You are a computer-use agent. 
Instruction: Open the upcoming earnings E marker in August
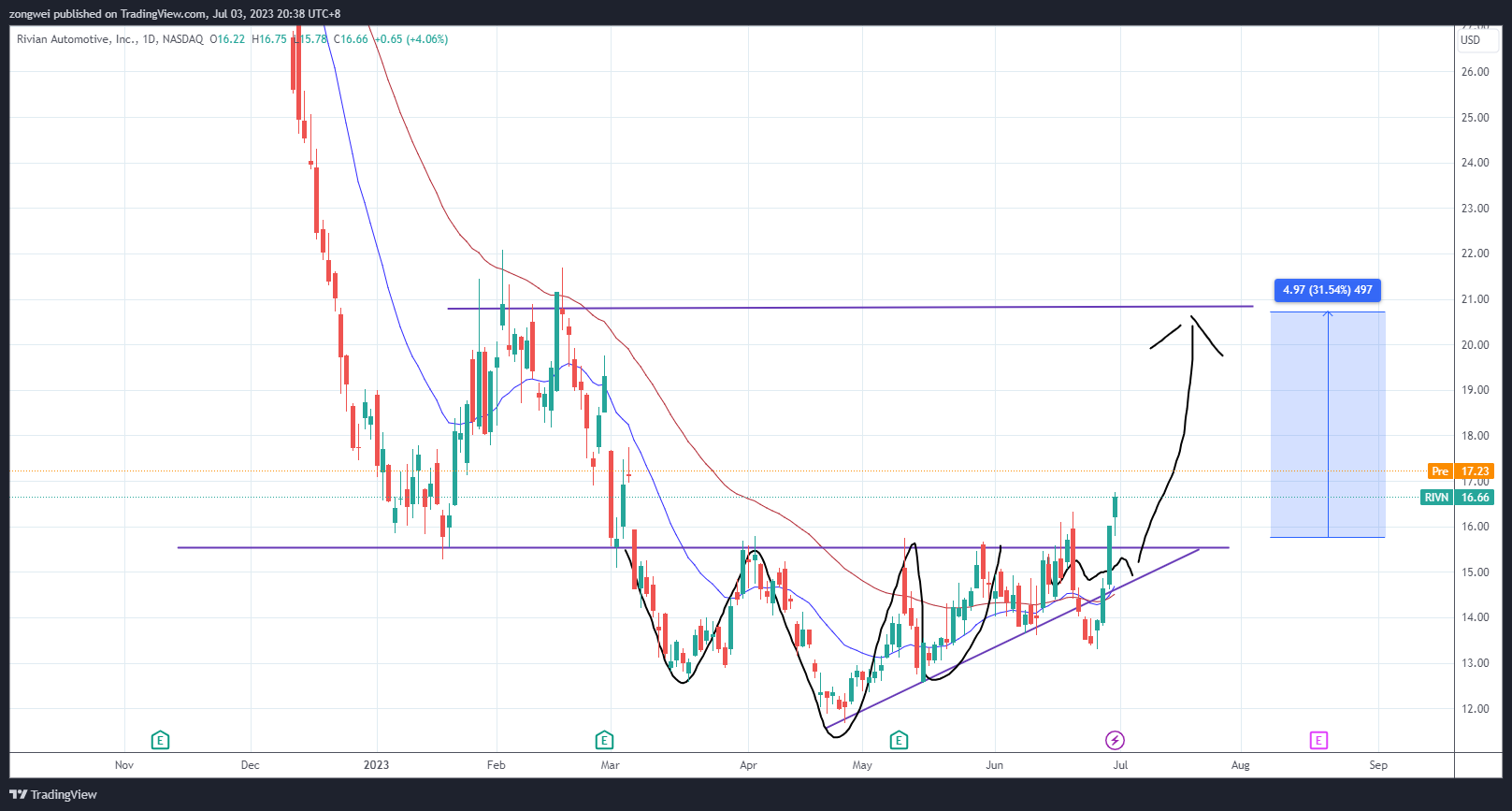pos(1318,740)
